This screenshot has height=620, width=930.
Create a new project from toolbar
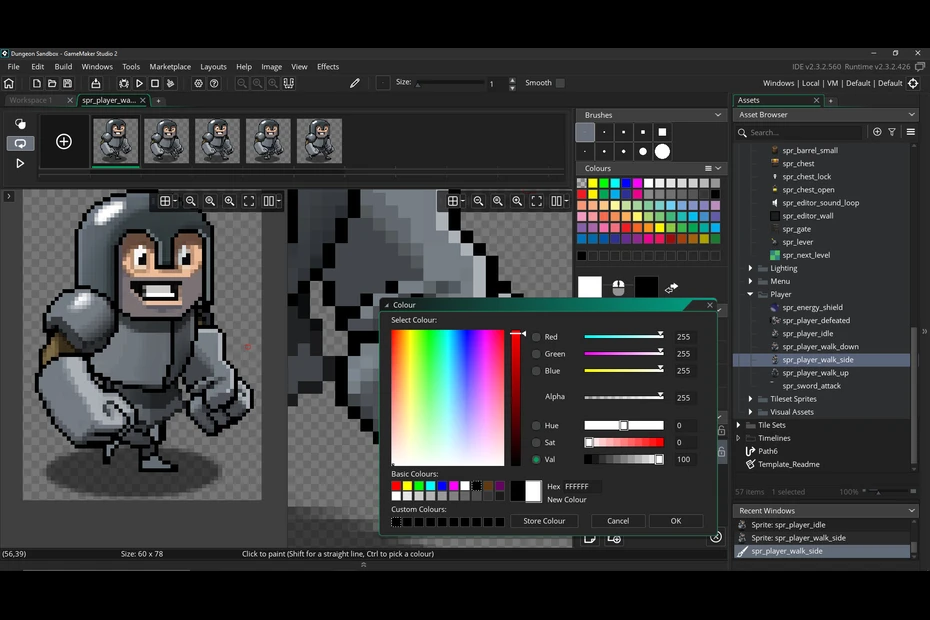(x=36, y=84)
